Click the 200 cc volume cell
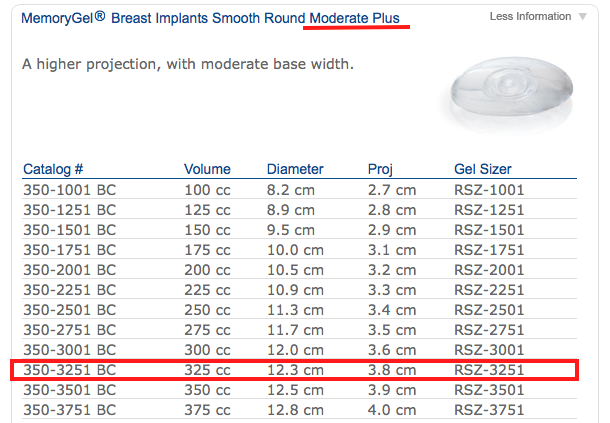This screenshot has height=423, width=610. 207,270
